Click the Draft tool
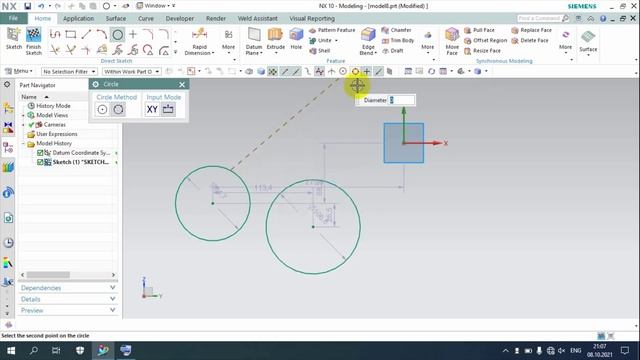This screenshot has width=640, height=360. tap(393, 51)
